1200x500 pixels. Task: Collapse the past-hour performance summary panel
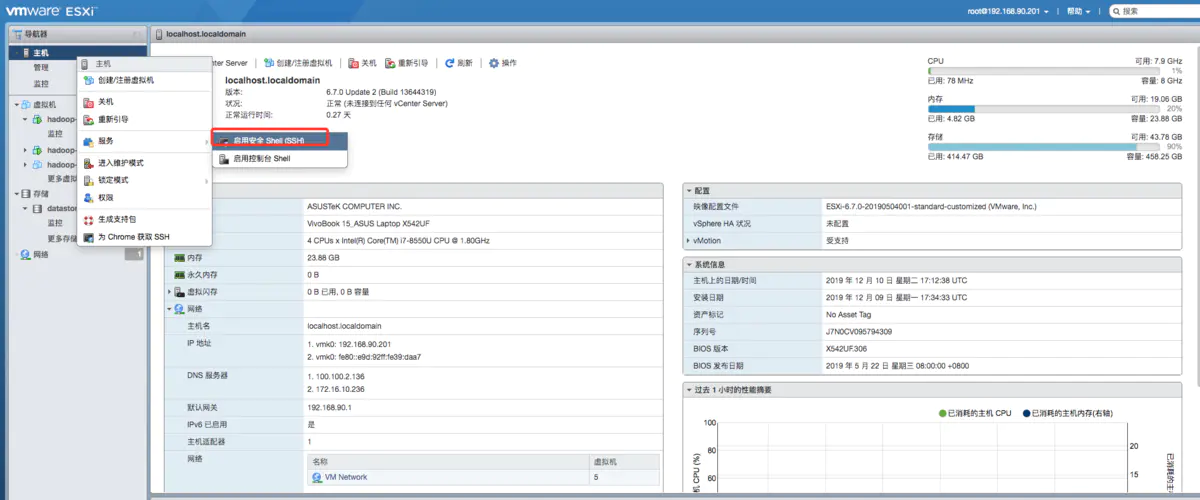[688, 389]
